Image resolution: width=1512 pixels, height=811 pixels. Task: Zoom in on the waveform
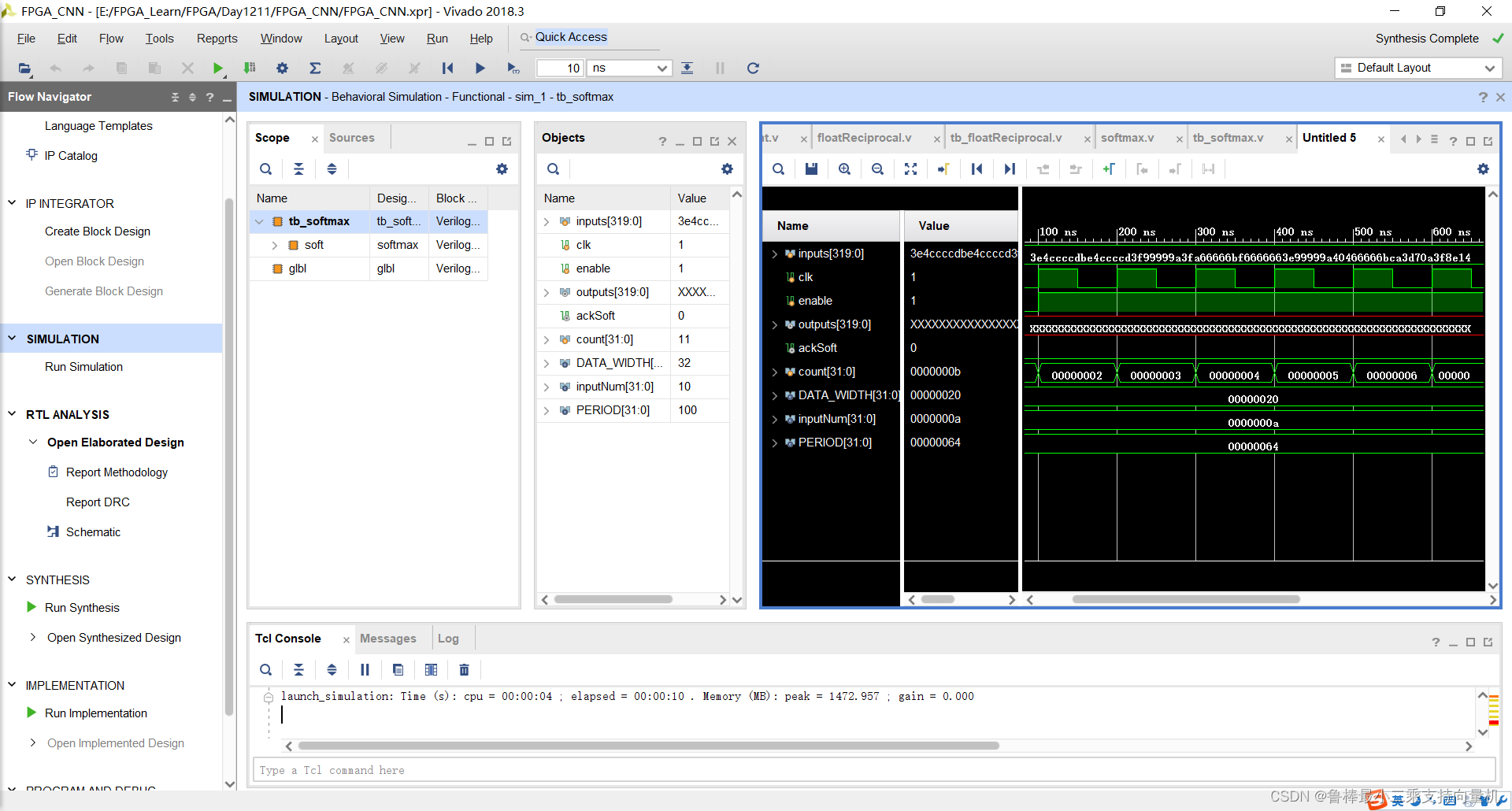[844, 169]
